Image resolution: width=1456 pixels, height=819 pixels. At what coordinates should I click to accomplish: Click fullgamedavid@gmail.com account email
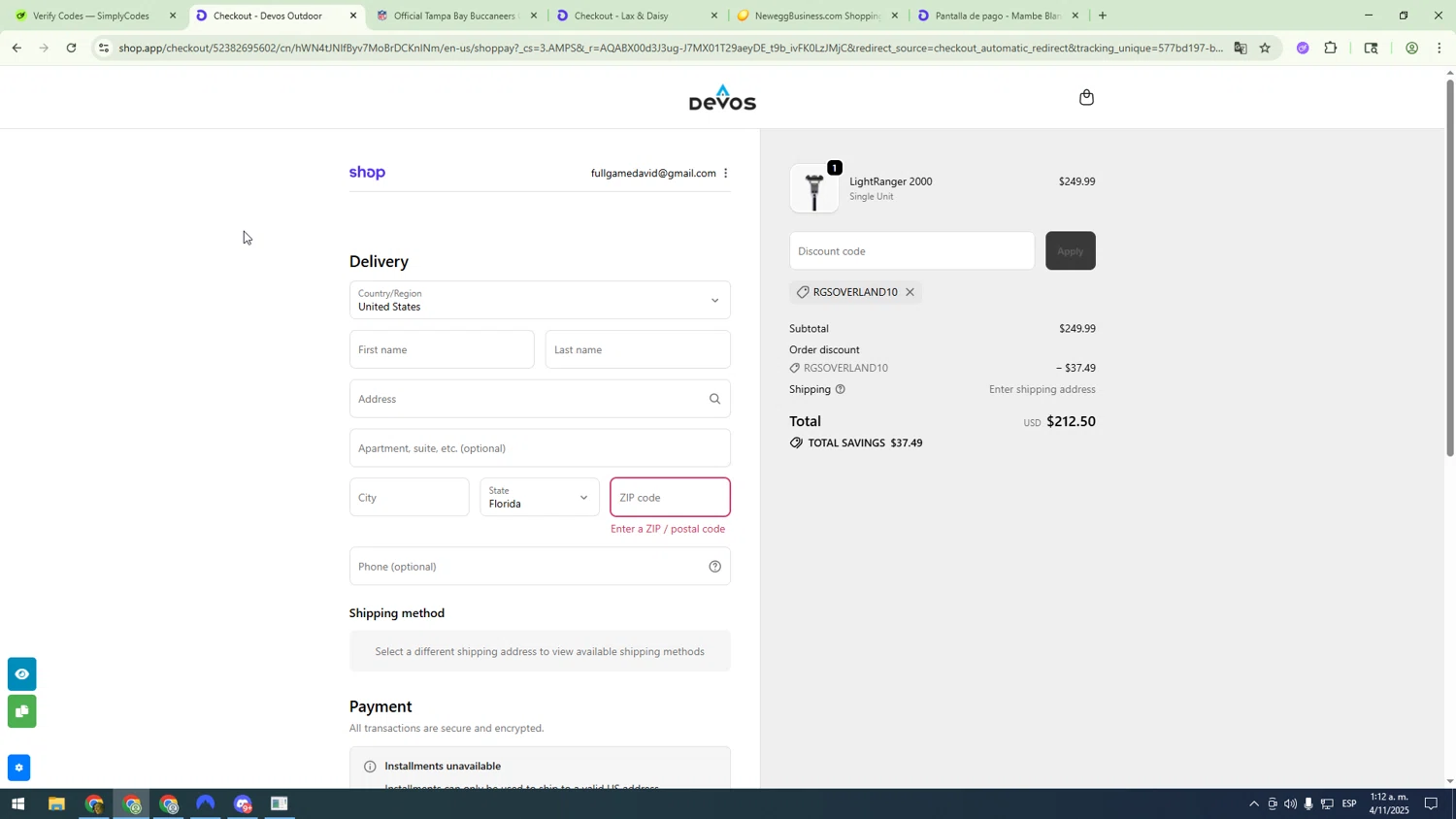click(x=653, y=174)
